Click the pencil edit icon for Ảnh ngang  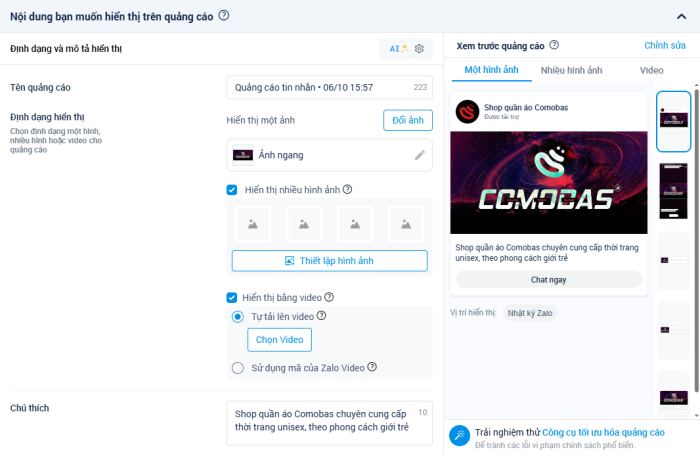click(420, 155)
